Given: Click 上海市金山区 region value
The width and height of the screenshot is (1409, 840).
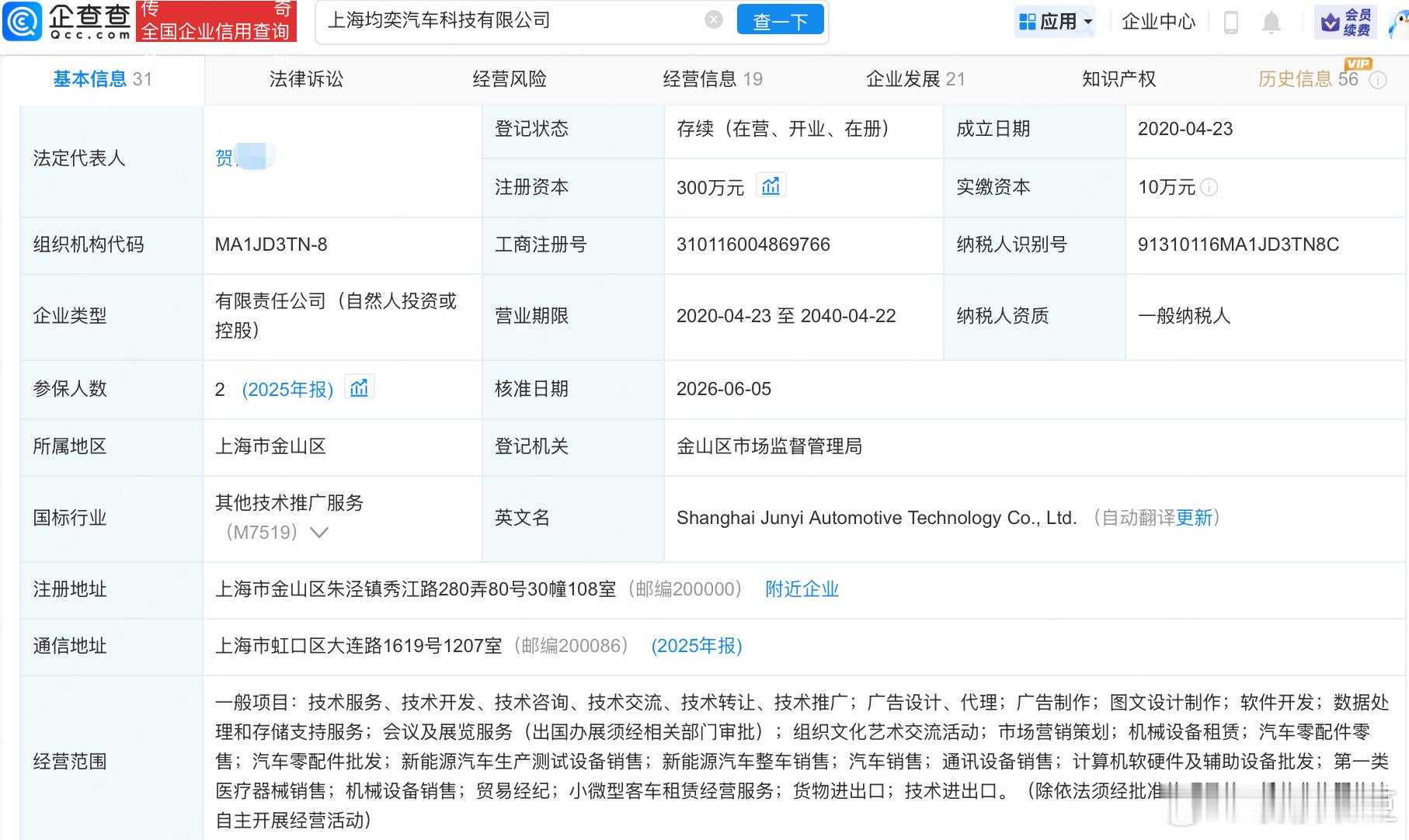Looking at the screenshot, I should pyautogui.click(x=270, y=446).
